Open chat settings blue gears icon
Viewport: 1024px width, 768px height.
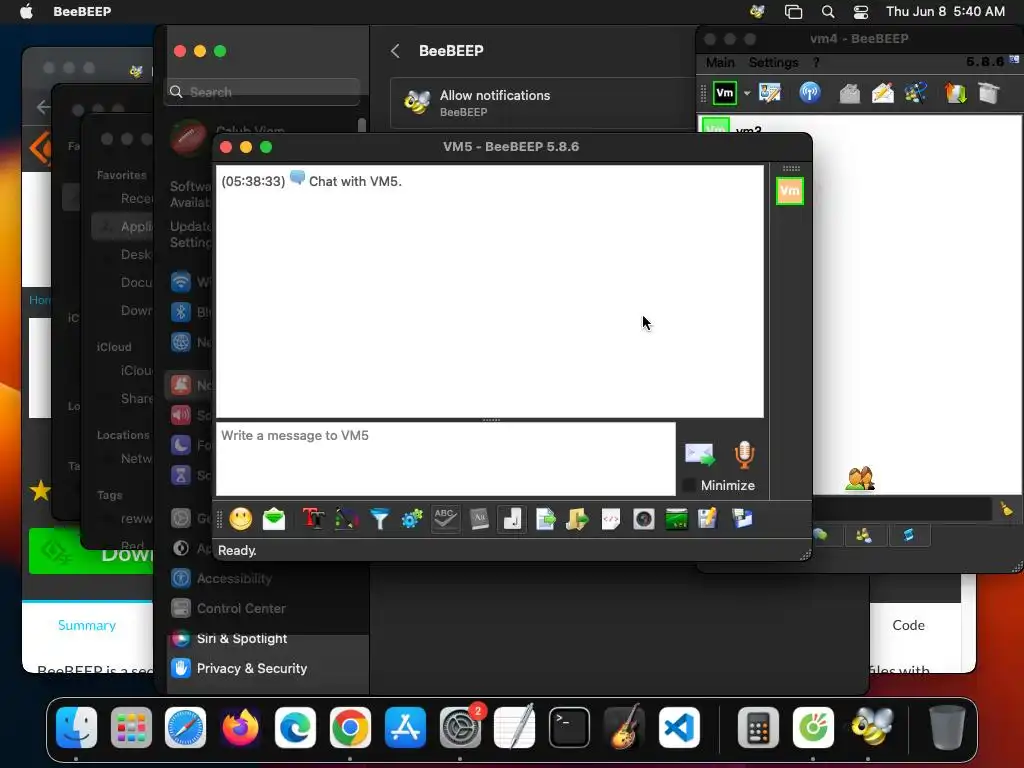[x=412, y=519]
